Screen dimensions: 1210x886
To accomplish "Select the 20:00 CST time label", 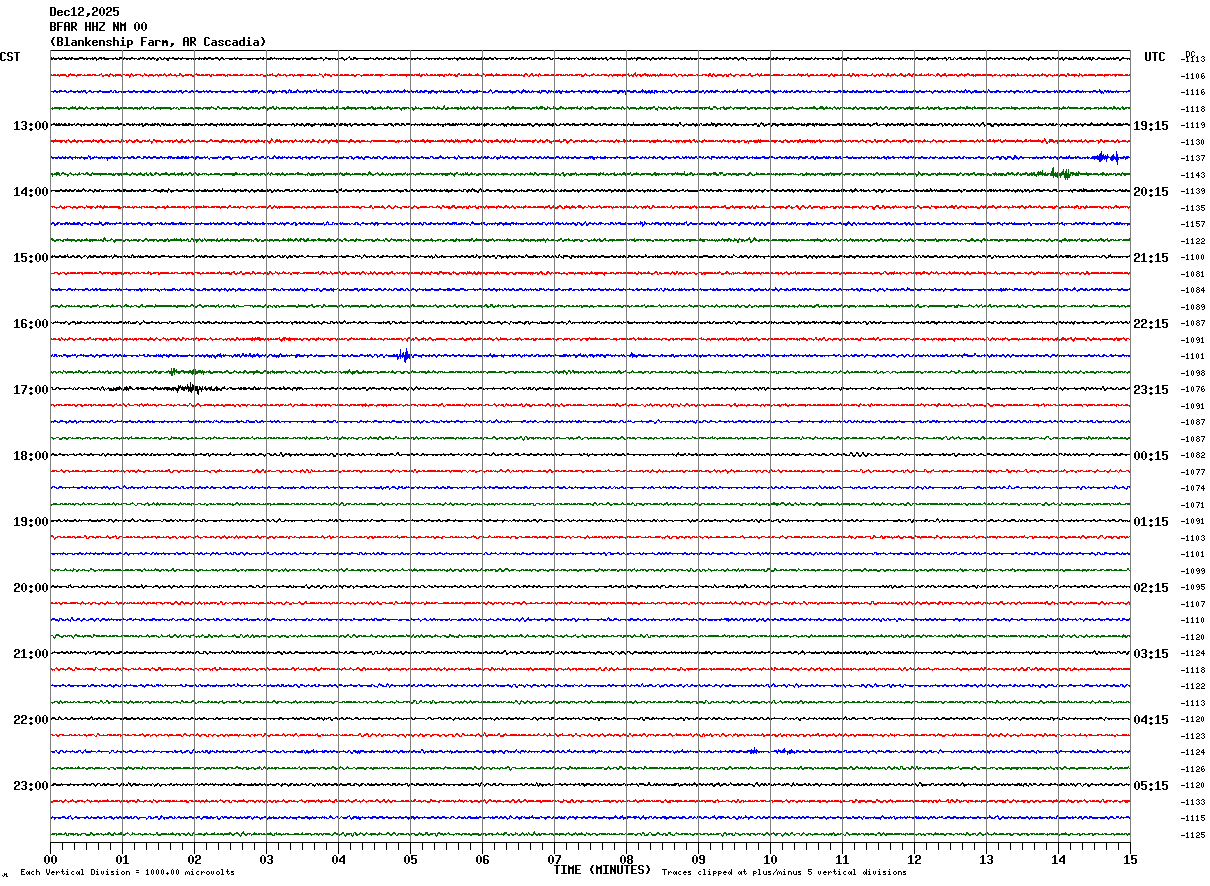I will coord(30,588).
